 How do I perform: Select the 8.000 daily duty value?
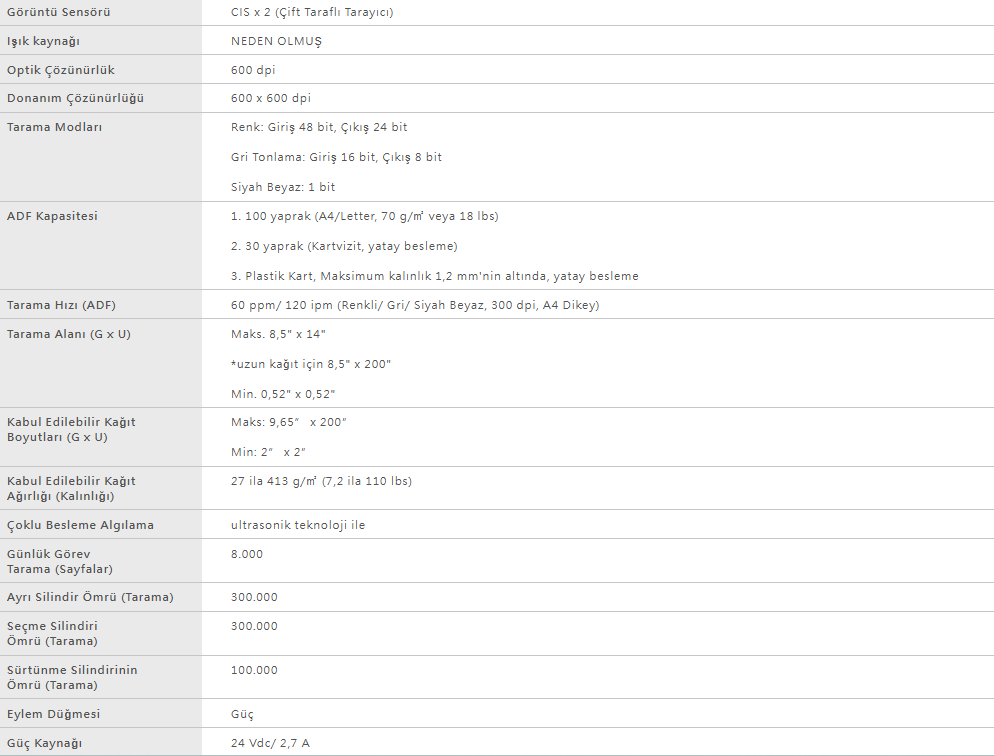[x=247, y=554]
